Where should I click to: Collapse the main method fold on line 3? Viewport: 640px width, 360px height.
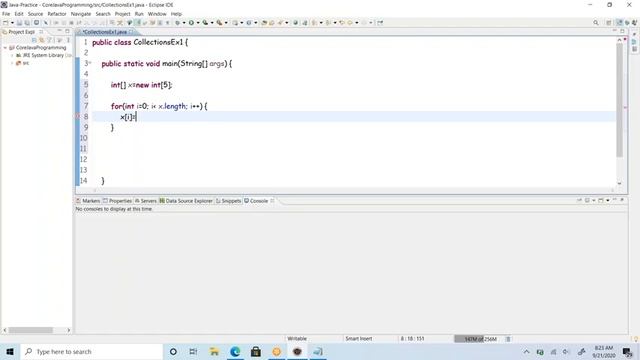(x=90, y=63)
